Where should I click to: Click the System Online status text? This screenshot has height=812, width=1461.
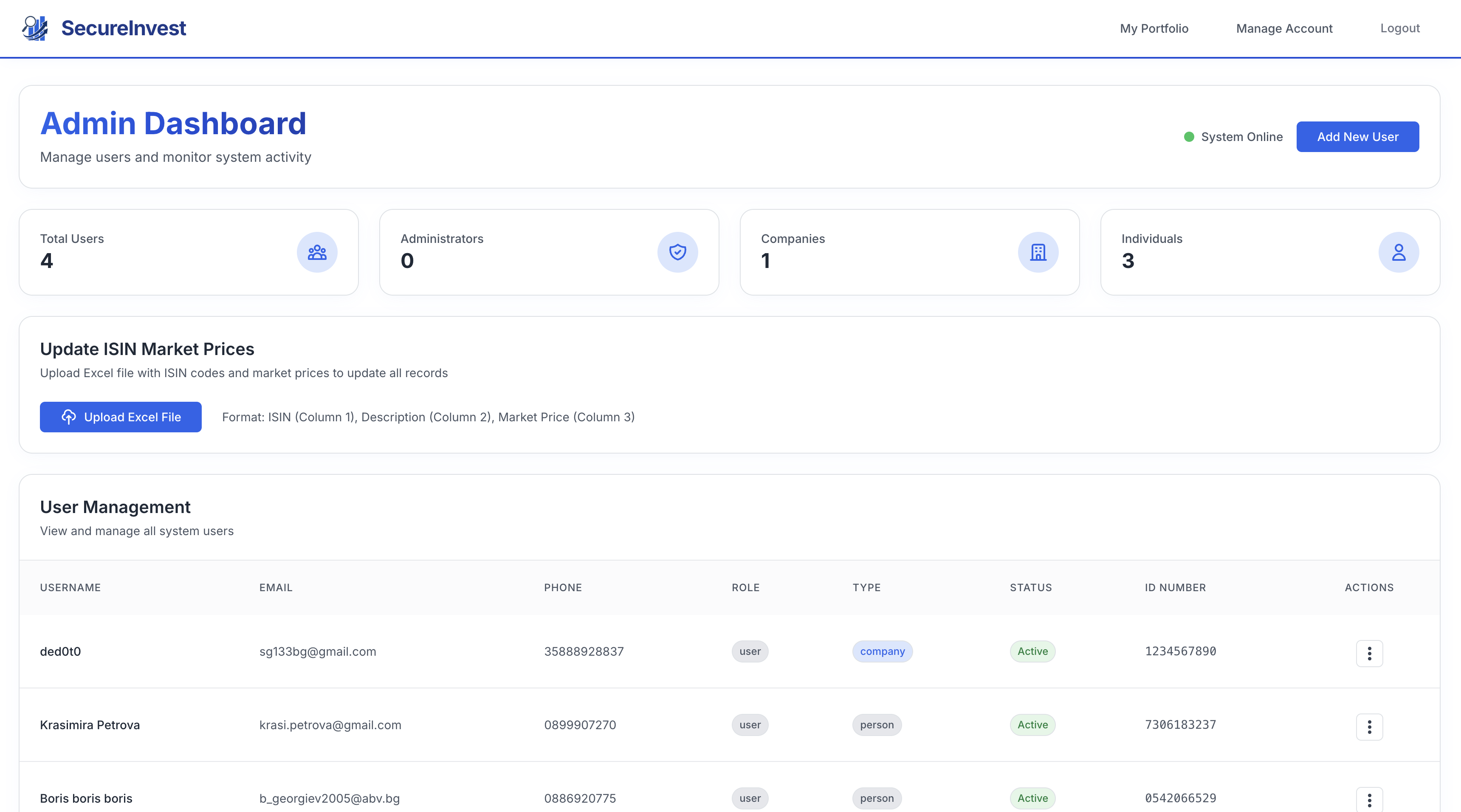click(x=1241, y=137)
